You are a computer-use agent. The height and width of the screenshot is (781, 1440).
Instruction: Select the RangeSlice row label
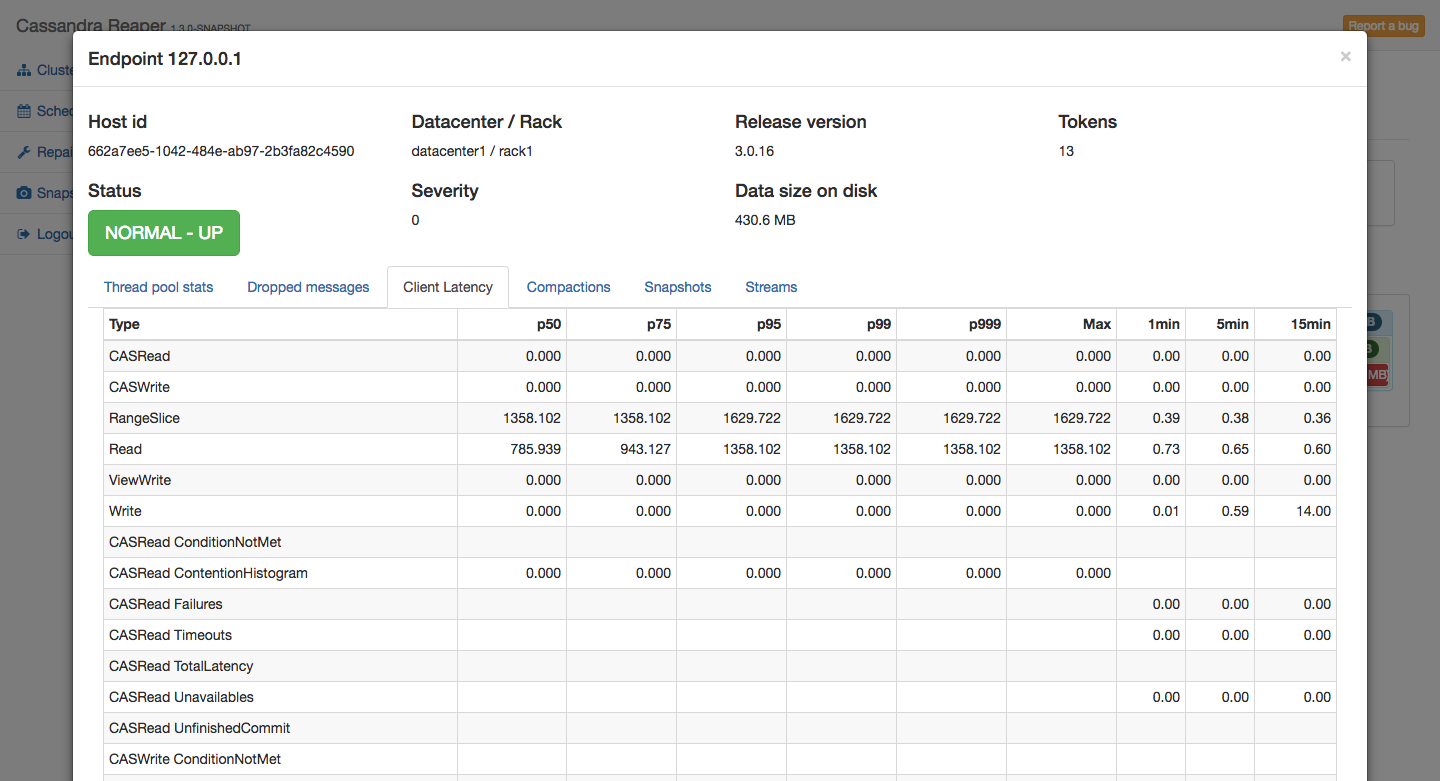[x=144, y=418]
